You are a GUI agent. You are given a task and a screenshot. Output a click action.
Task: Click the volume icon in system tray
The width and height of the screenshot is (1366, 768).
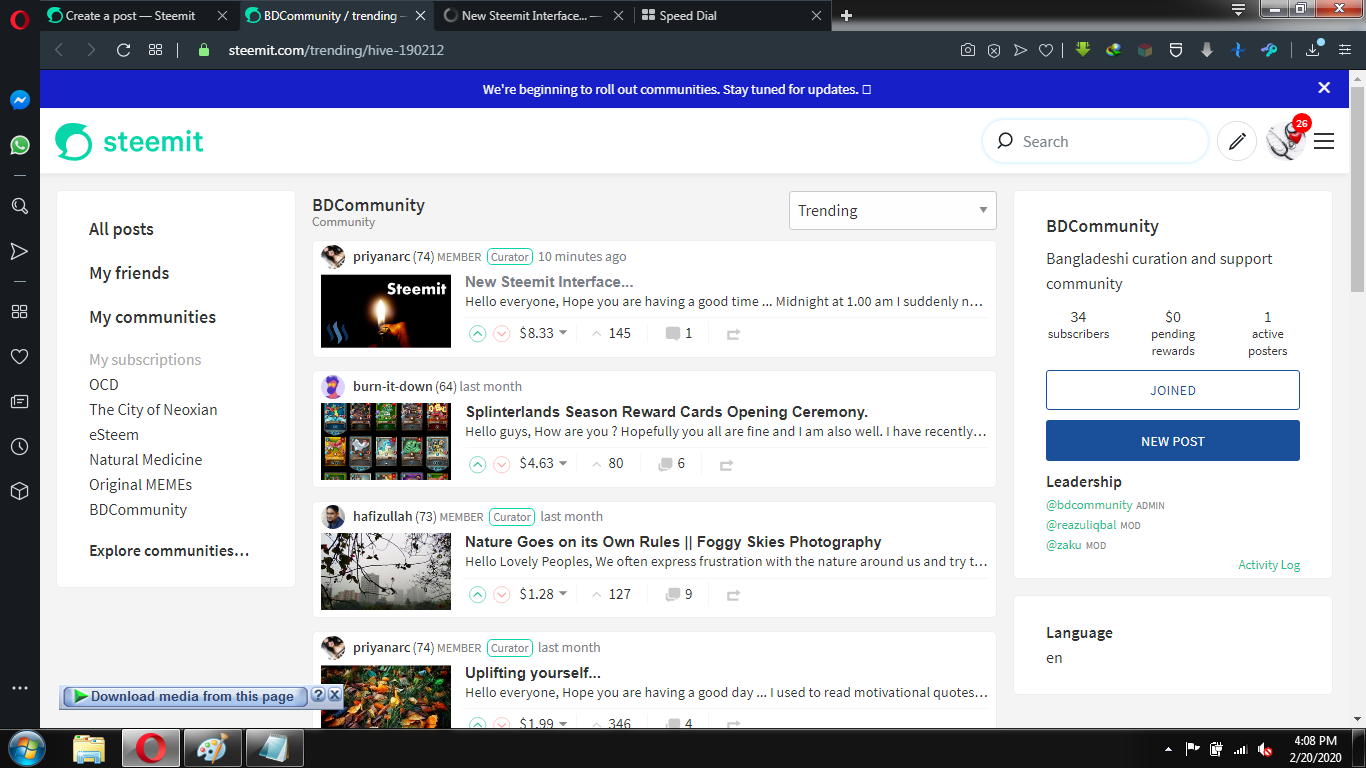click(1265, 748)
